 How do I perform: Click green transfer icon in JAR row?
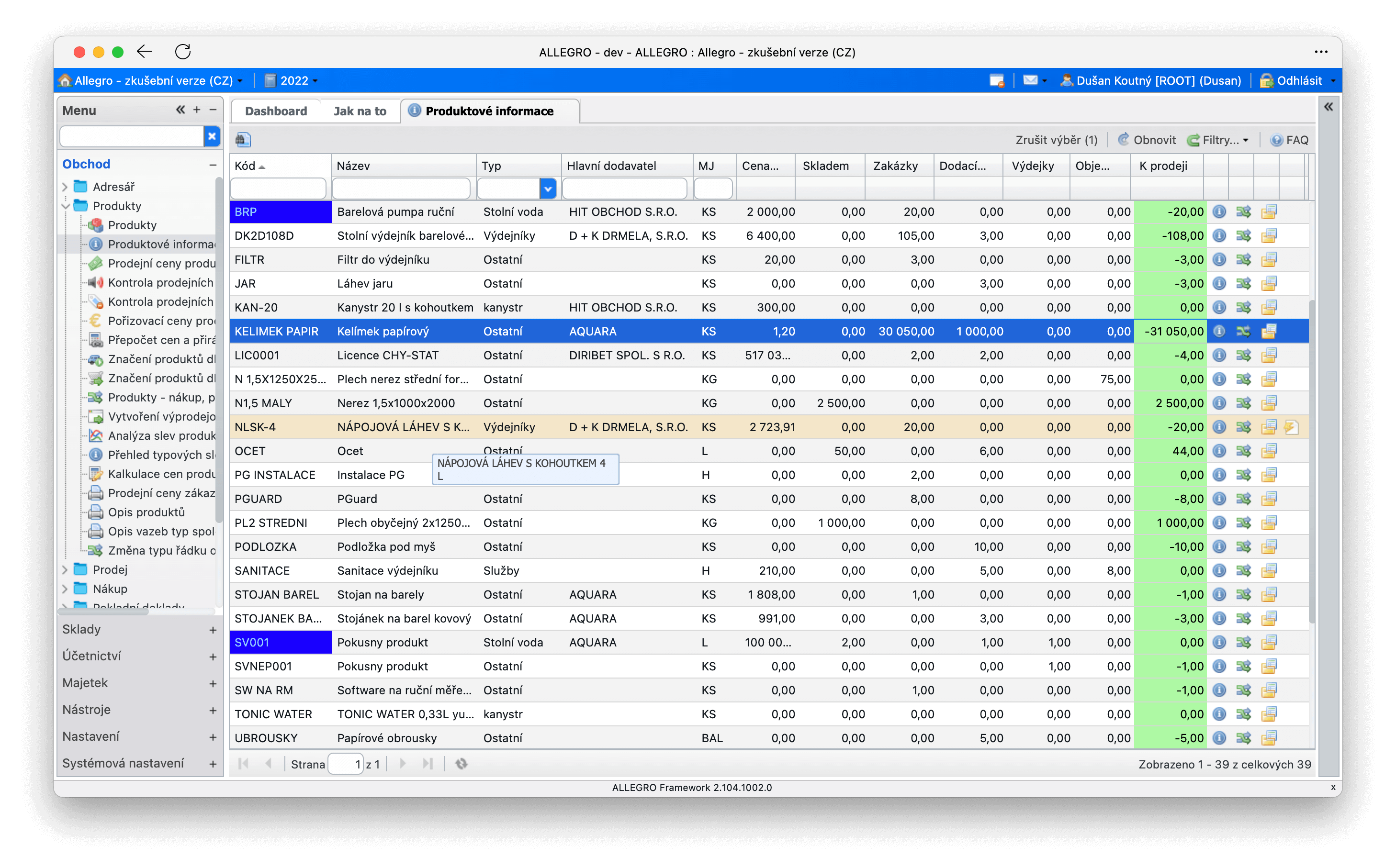coord(1243,284)
